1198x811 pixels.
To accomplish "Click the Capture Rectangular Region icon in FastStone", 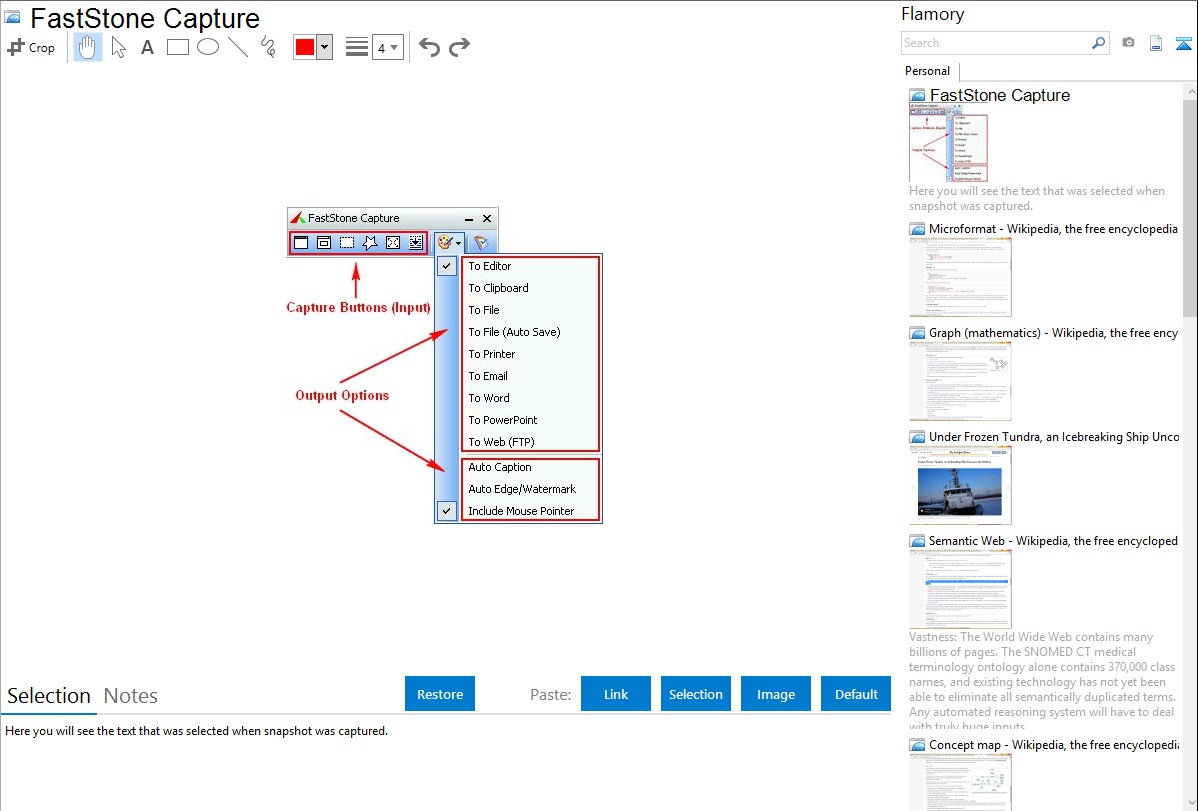I will [347, 243].
